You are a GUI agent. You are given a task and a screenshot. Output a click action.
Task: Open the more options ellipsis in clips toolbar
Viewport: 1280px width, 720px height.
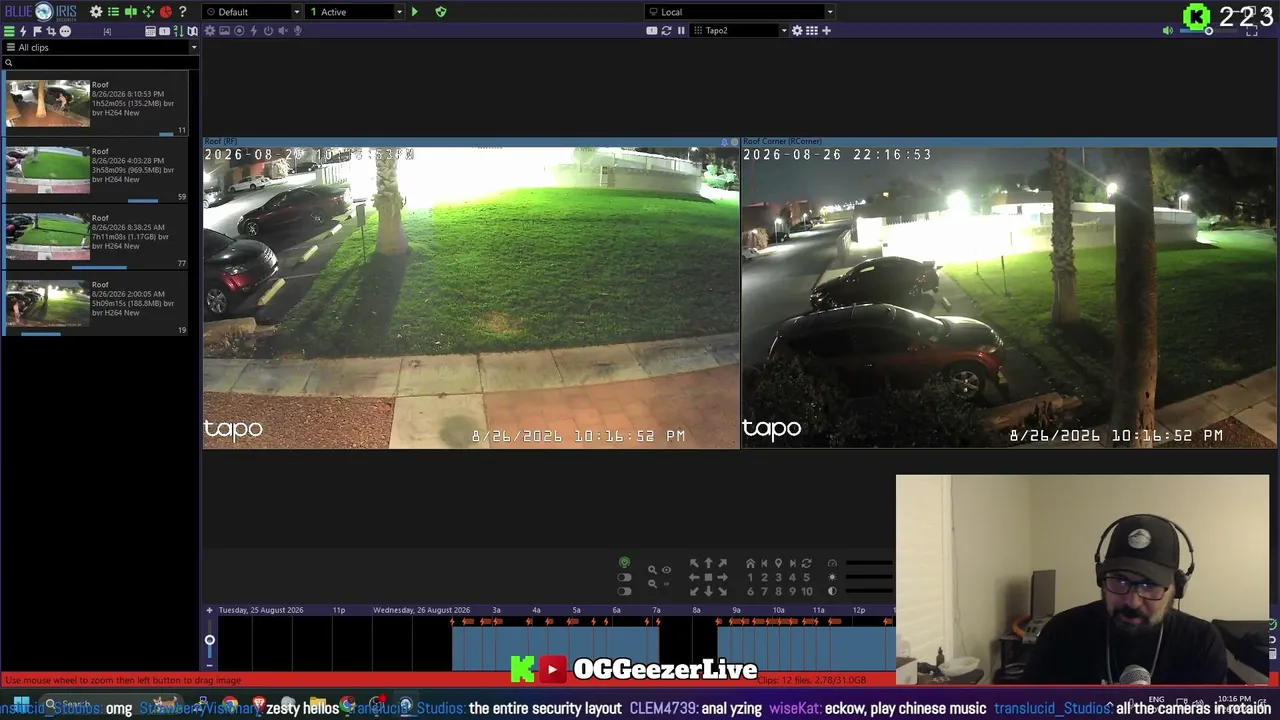[x=65, y=31]
